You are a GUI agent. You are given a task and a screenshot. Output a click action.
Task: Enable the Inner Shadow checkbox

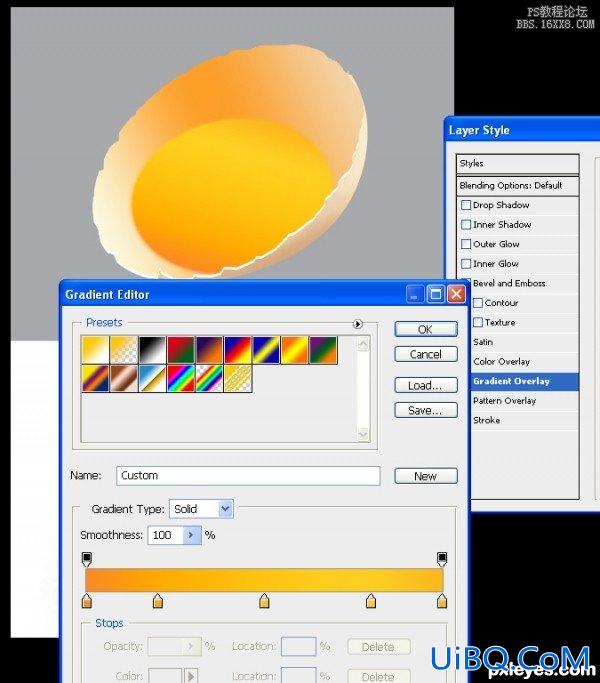(x=466, y=224)
